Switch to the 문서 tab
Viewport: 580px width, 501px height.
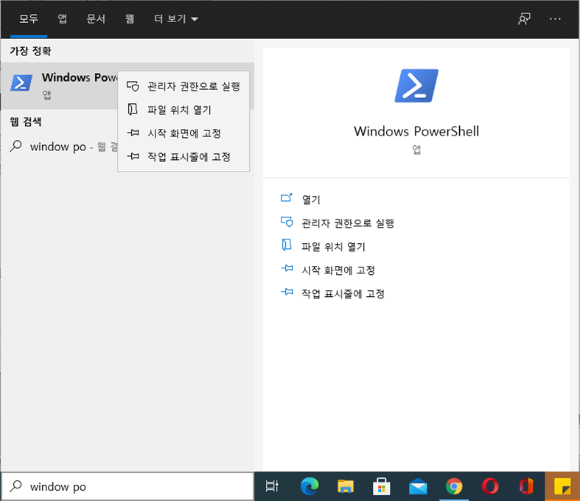[96, 19]
